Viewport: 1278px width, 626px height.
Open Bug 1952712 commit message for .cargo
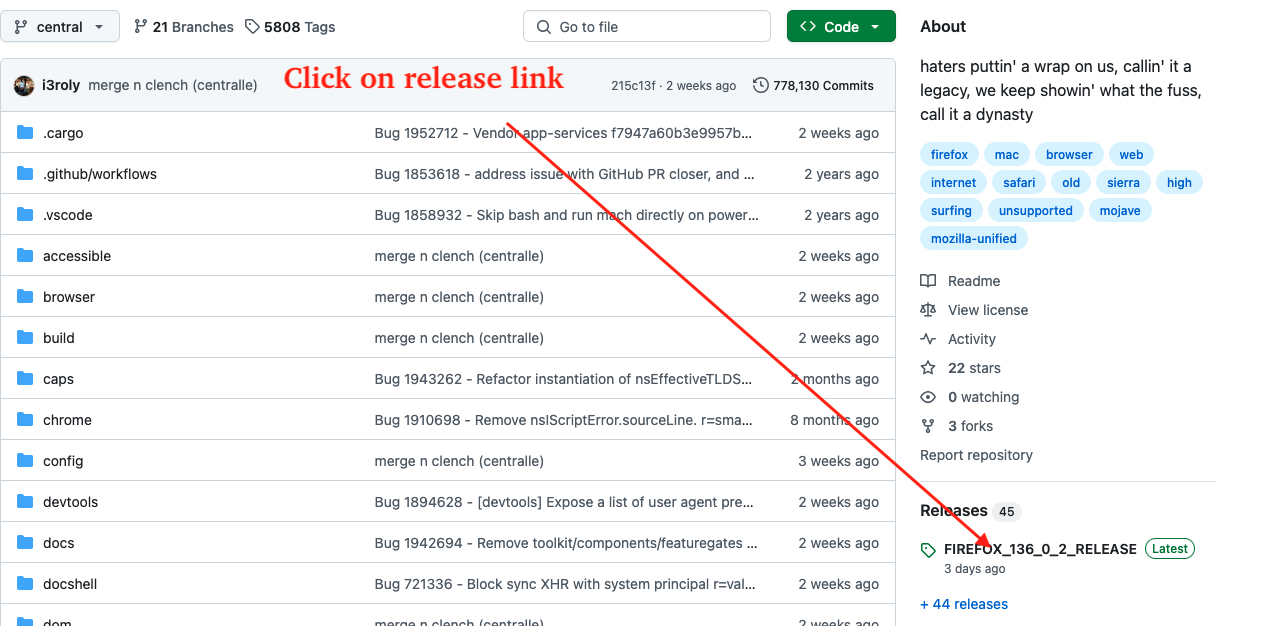coord(564,133)
